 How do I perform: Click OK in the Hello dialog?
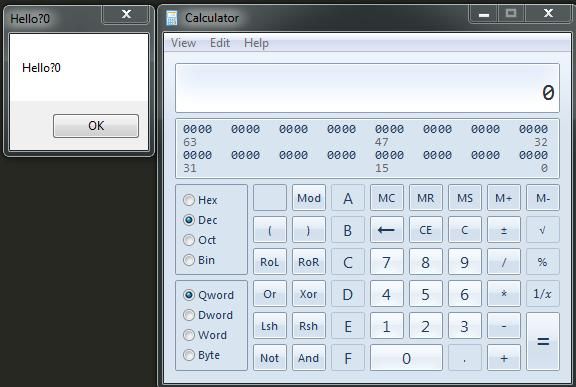[x=96, y=126]
